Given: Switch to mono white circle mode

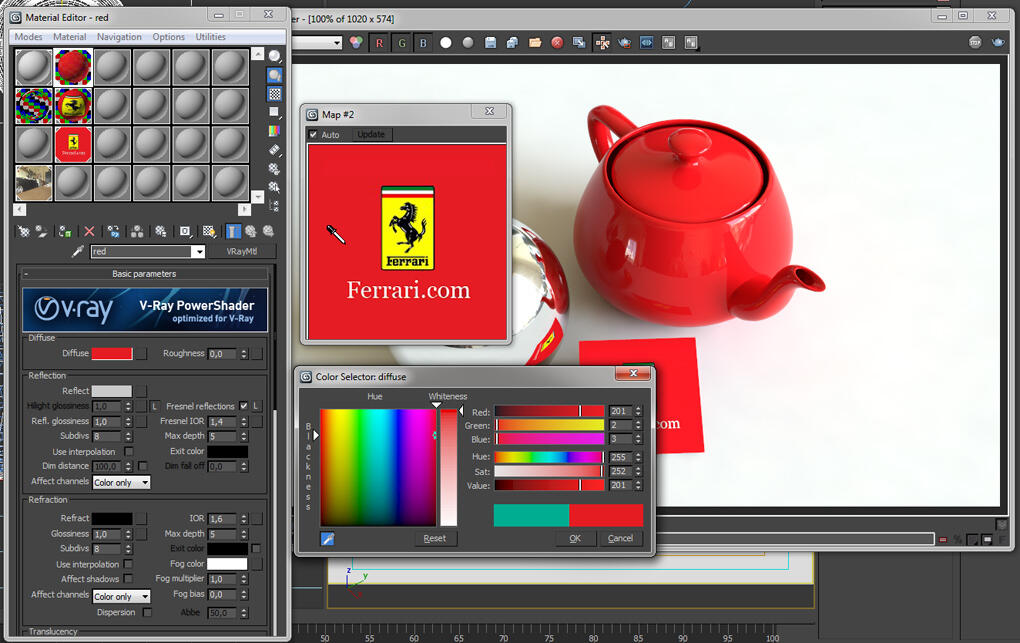Looking at the screenshot, I should pos(446,43).
